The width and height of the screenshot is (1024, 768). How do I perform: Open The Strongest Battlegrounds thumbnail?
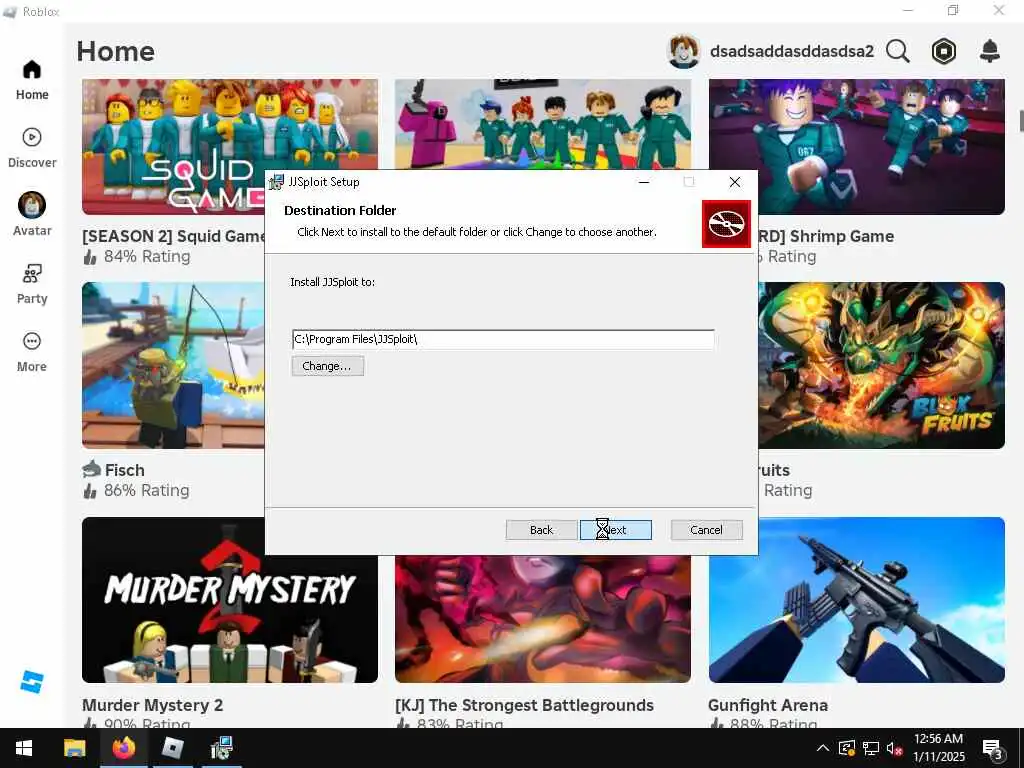(x=543, y=618)
